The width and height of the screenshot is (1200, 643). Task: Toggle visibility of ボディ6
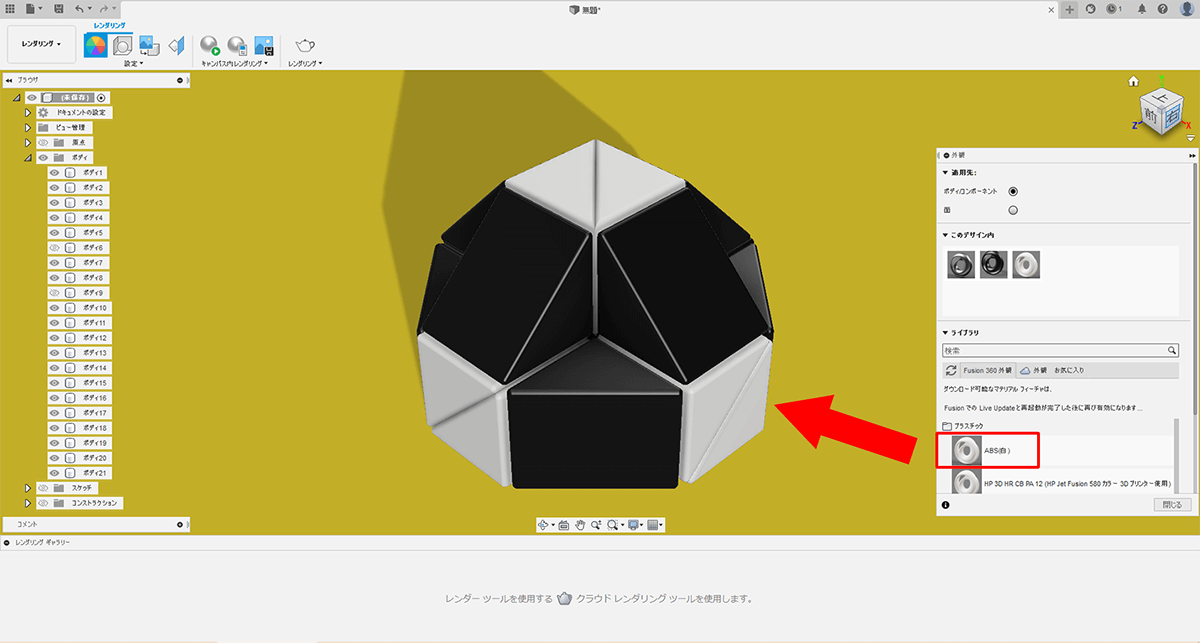click(55, 248)
